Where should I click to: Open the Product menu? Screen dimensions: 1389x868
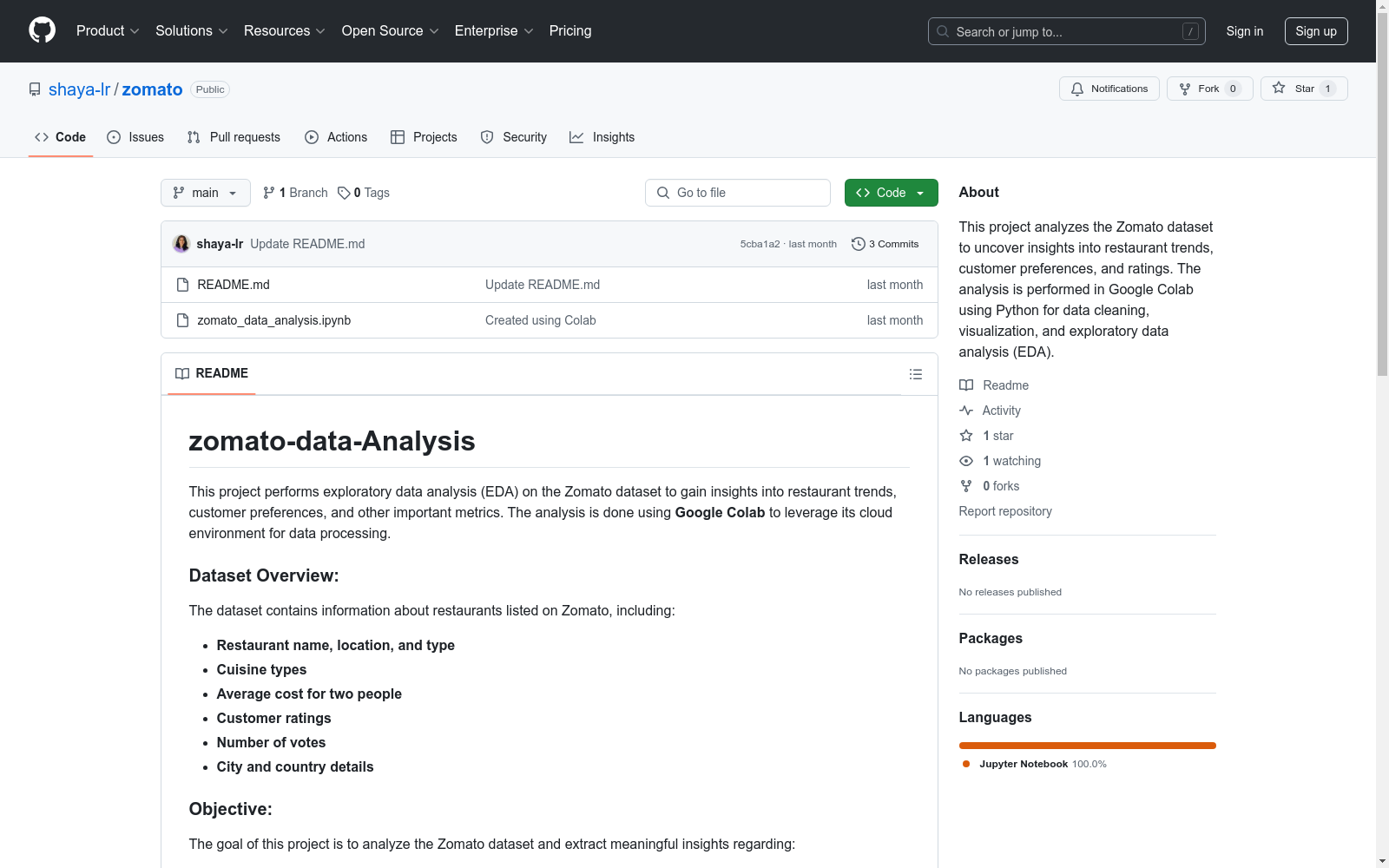pyautogui.click(x=108, y=31)
